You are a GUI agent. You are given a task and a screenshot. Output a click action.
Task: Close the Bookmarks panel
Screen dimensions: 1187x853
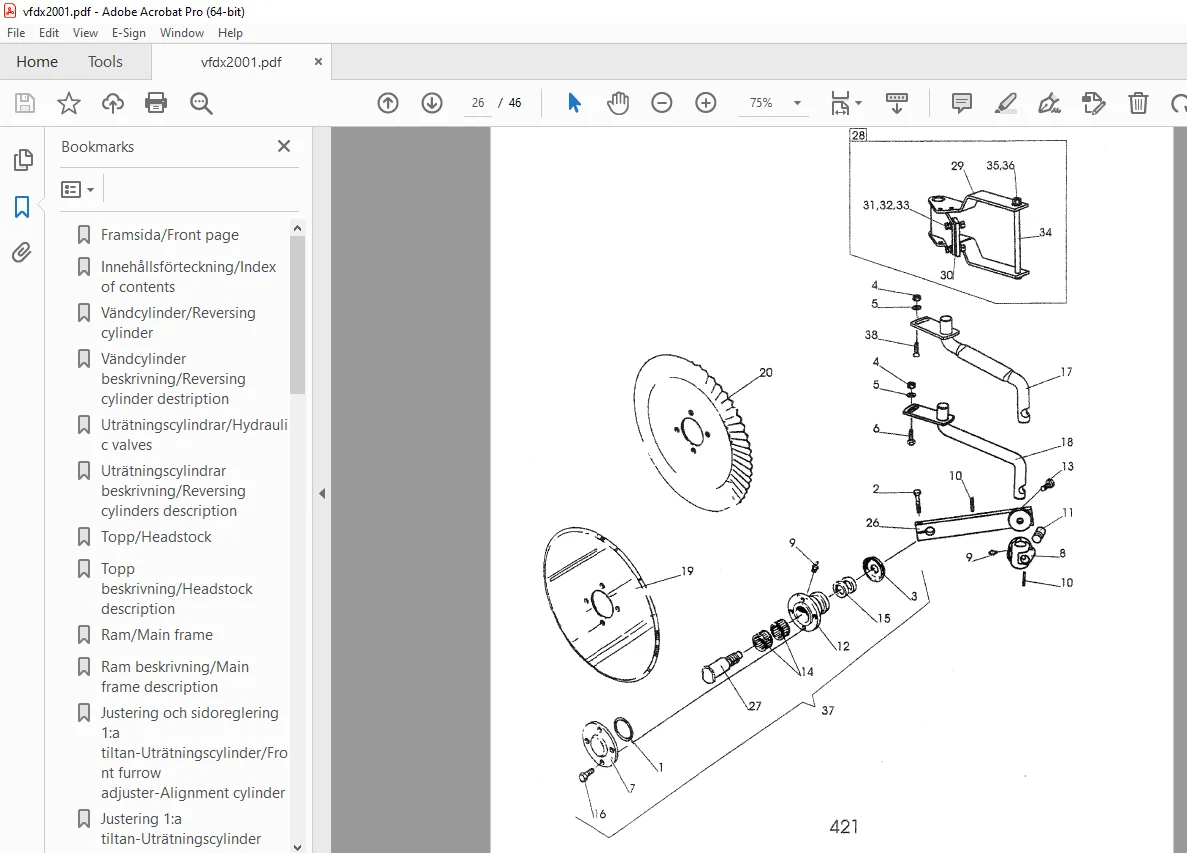click(x=284, y=146)
